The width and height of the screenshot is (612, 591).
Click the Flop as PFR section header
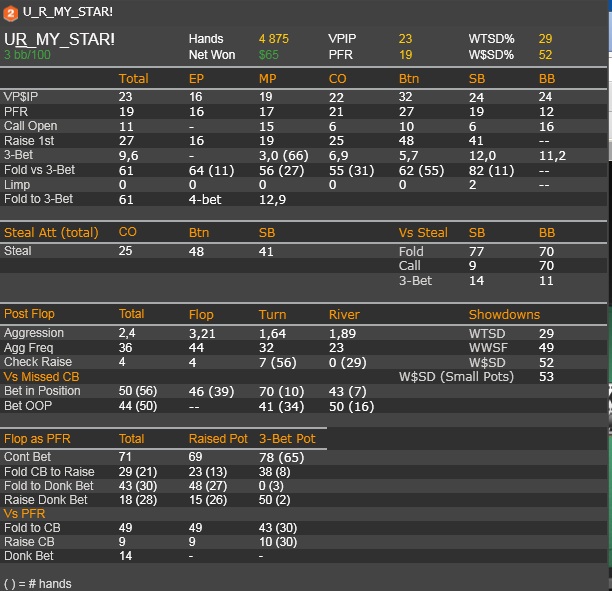coord(37,439)
